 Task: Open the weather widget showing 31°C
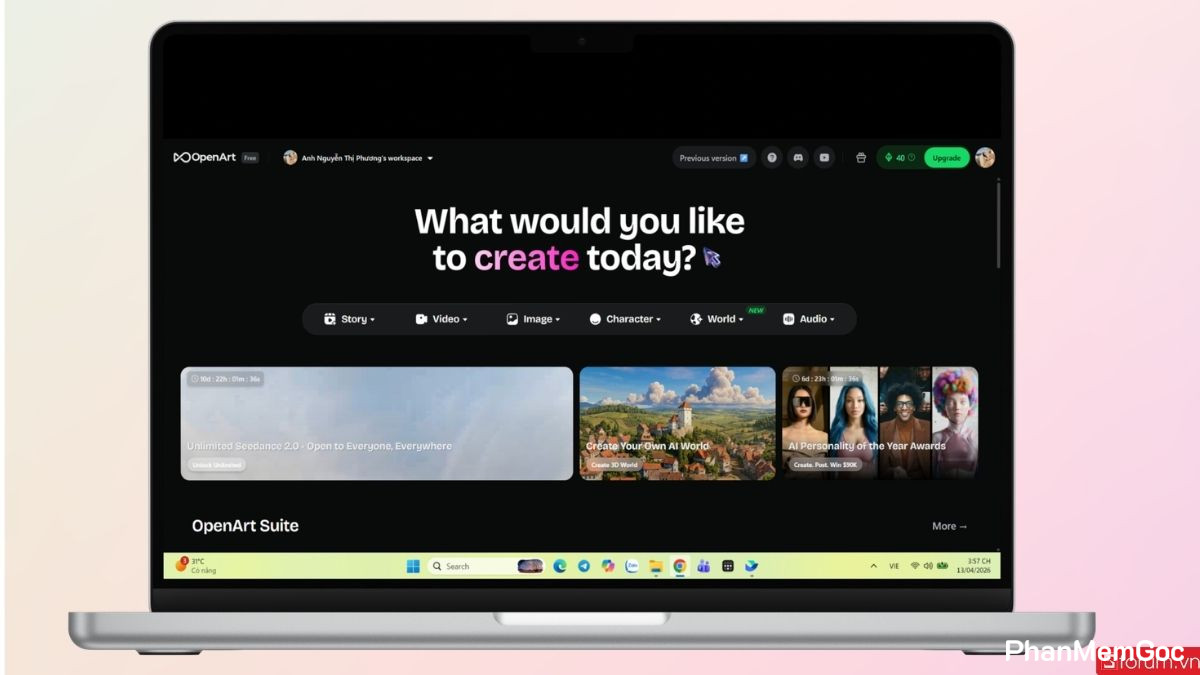pyautogui.click(x=196, y=566)
